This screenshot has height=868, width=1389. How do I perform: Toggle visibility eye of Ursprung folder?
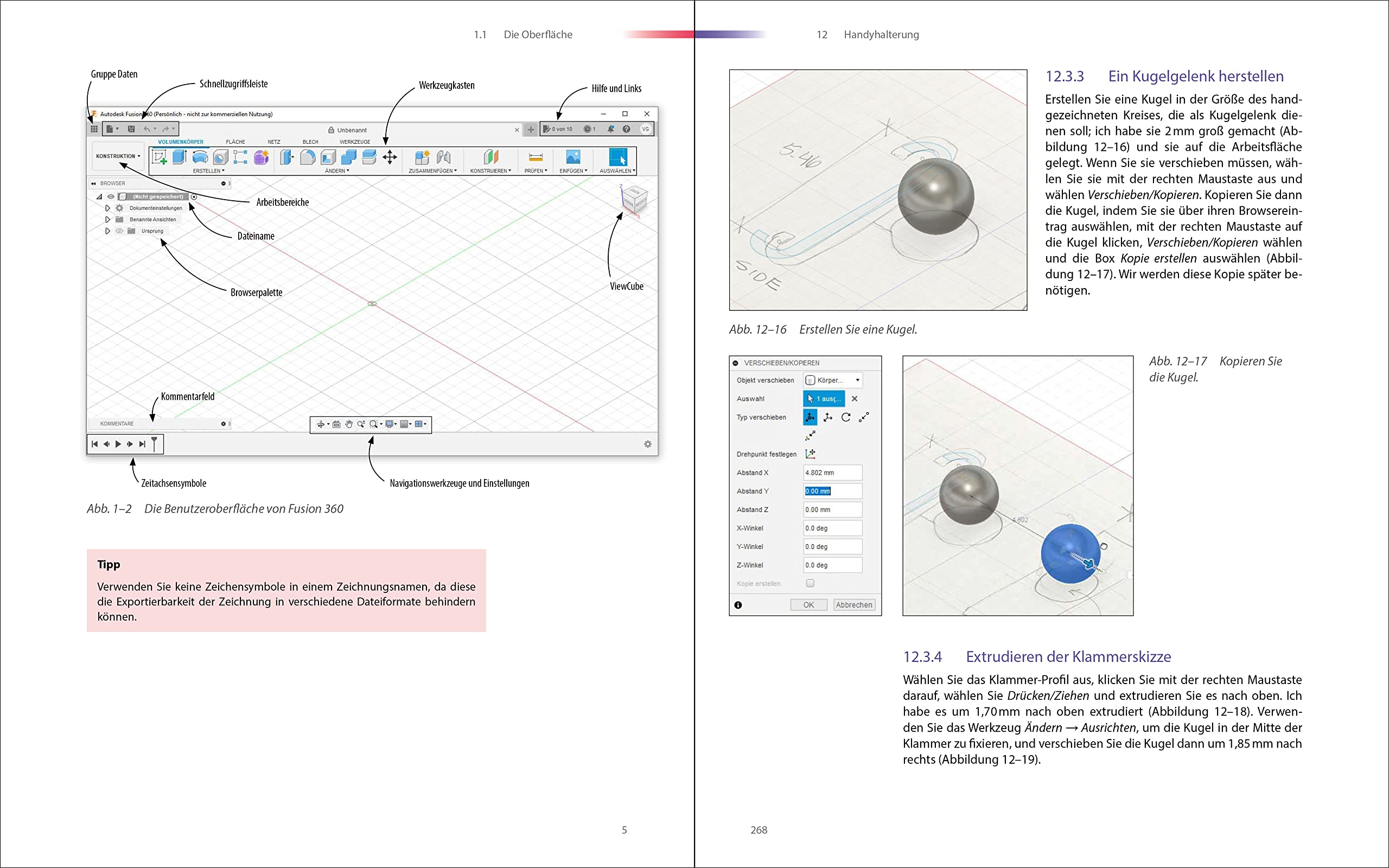click(119, 231)
